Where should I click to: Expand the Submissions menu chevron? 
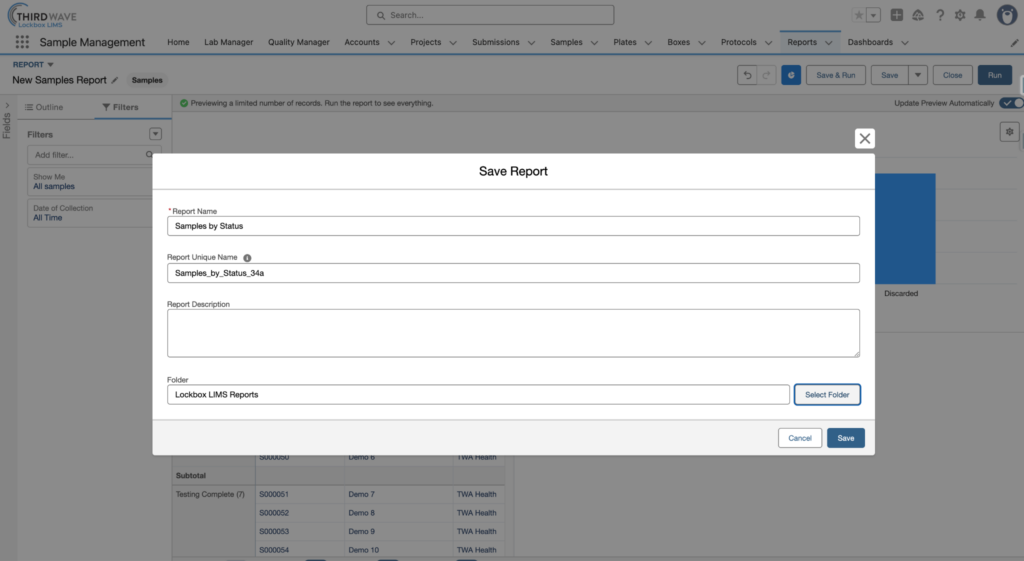(531, 42)
